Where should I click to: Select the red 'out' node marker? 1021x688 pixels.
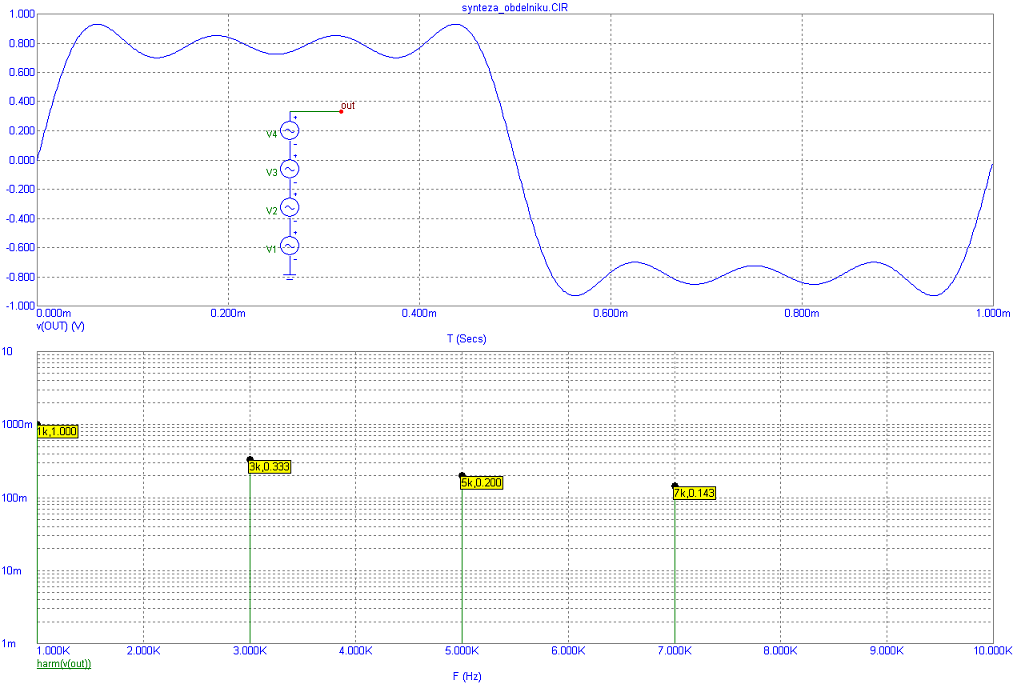pos(341,111)
